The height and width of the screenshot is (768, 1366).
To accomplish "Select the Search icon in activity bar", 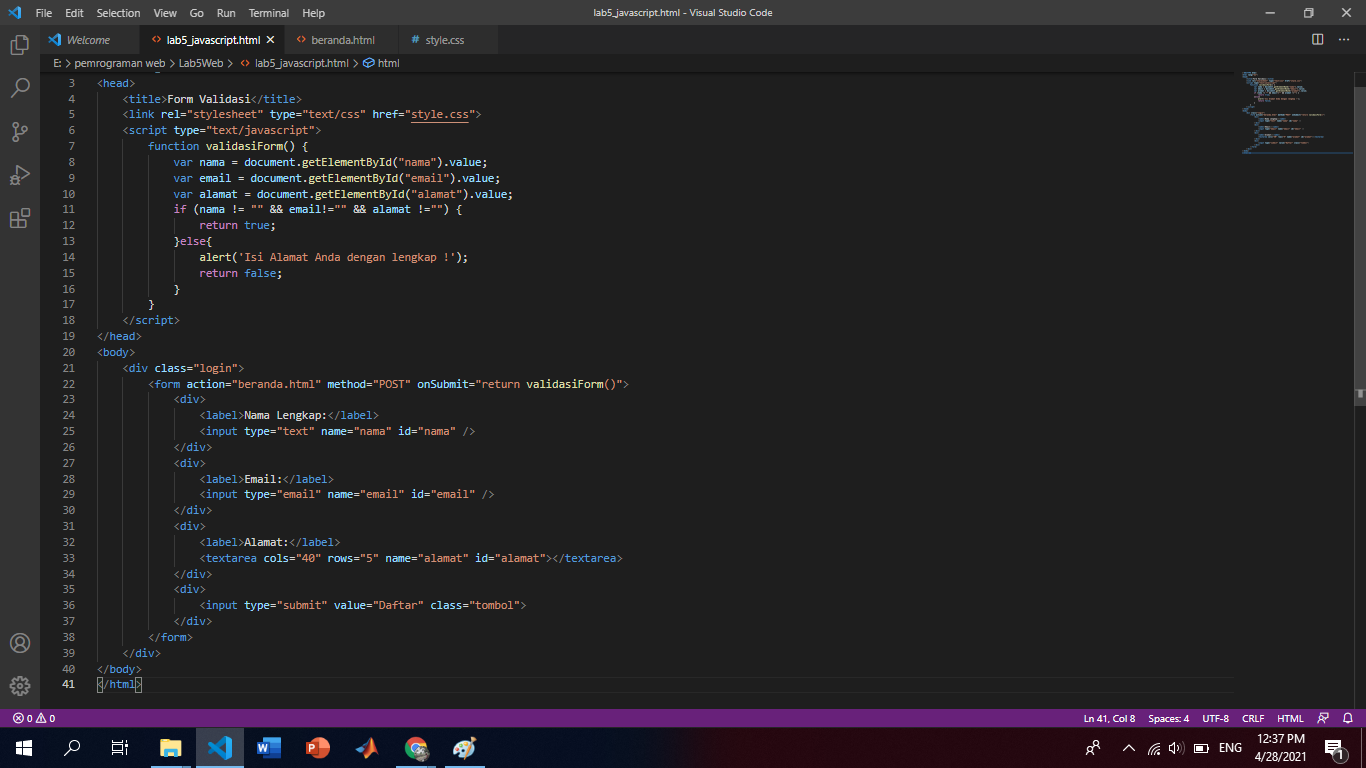I will tap(20, 87).
